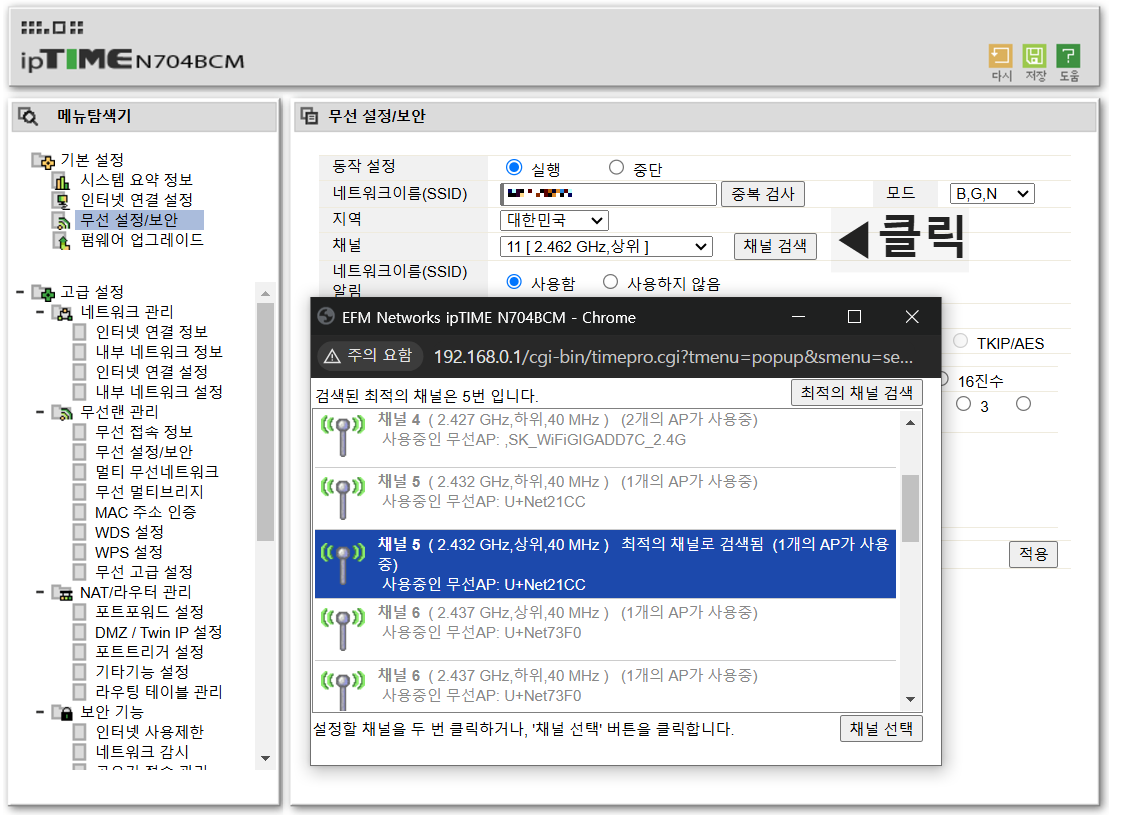Click the 고급 설정 folder icon

pyautogui.click(x=43, y=292)
